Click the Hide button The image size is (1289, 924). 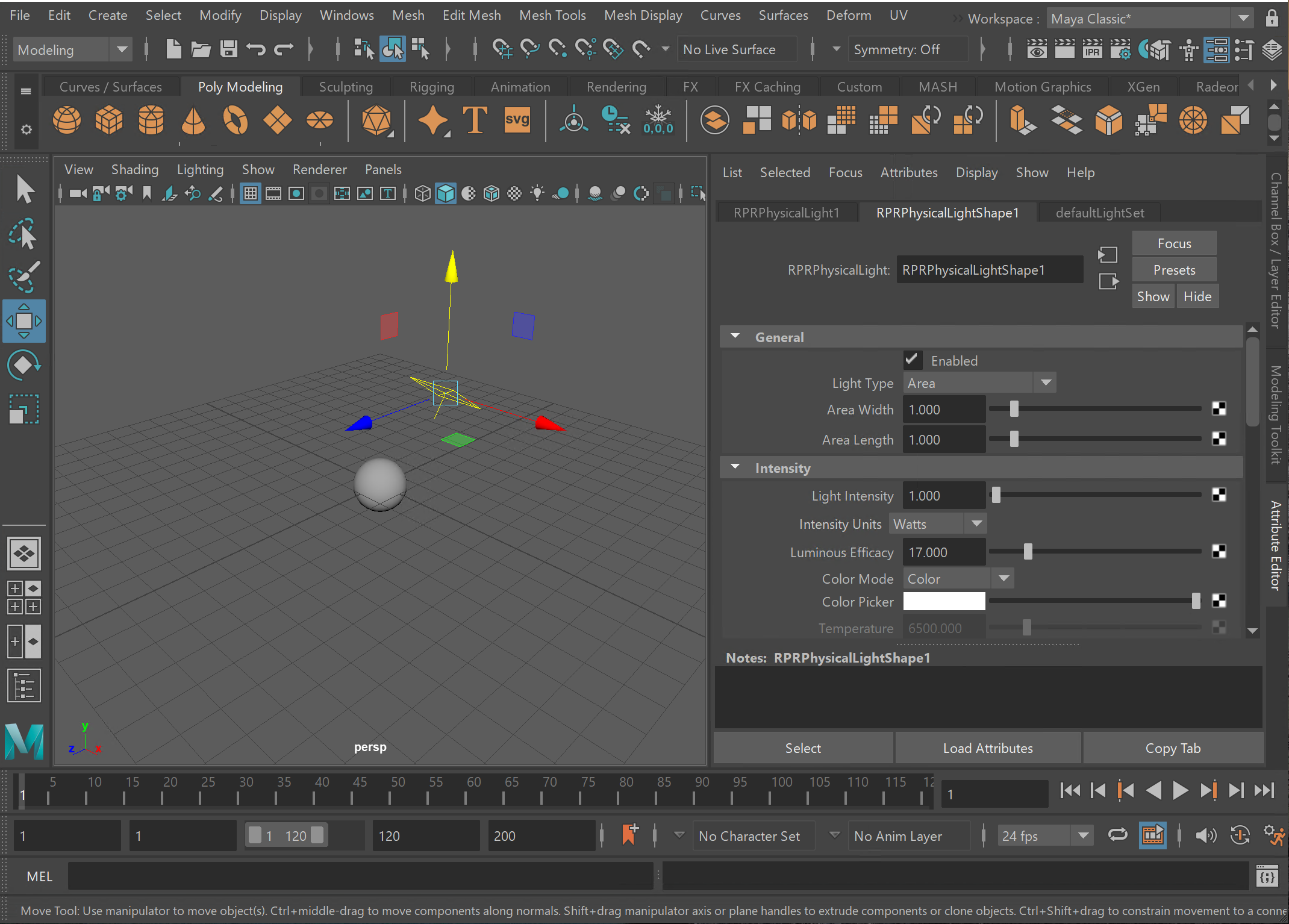[1197, 296]
